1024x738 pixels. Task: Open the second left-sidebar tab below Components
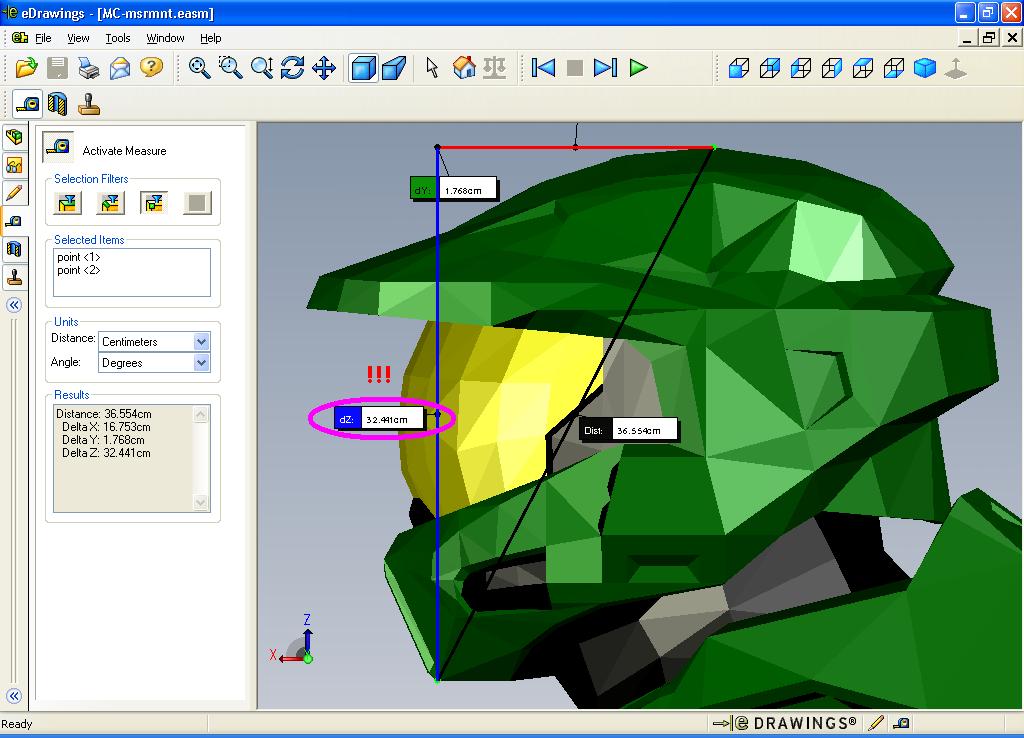tap(14, 165)
